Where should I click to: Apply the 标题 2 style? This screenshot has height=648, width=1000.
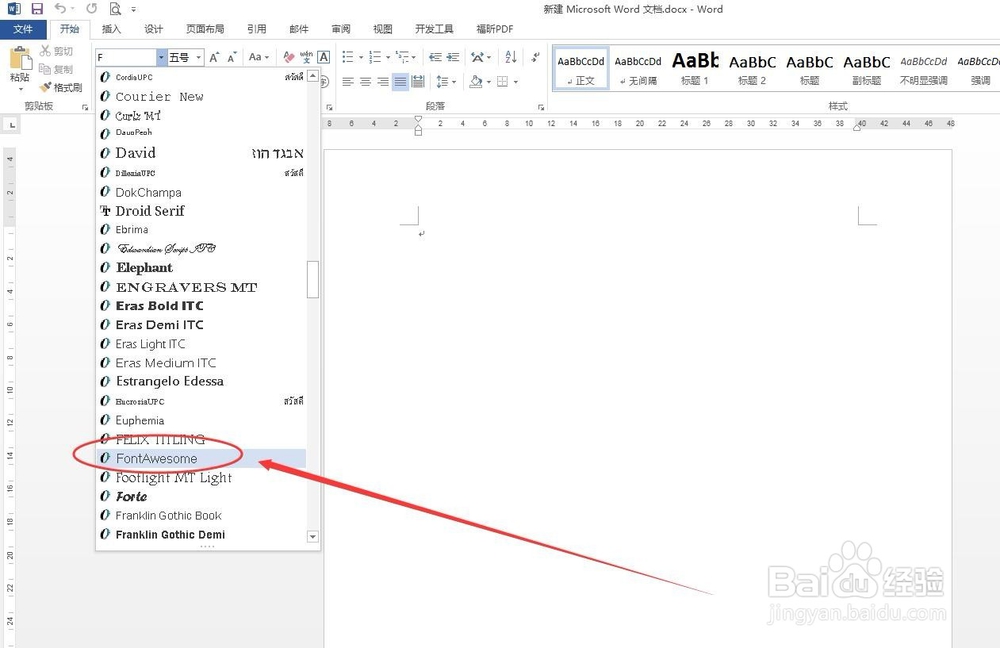(x=752, y=68)
